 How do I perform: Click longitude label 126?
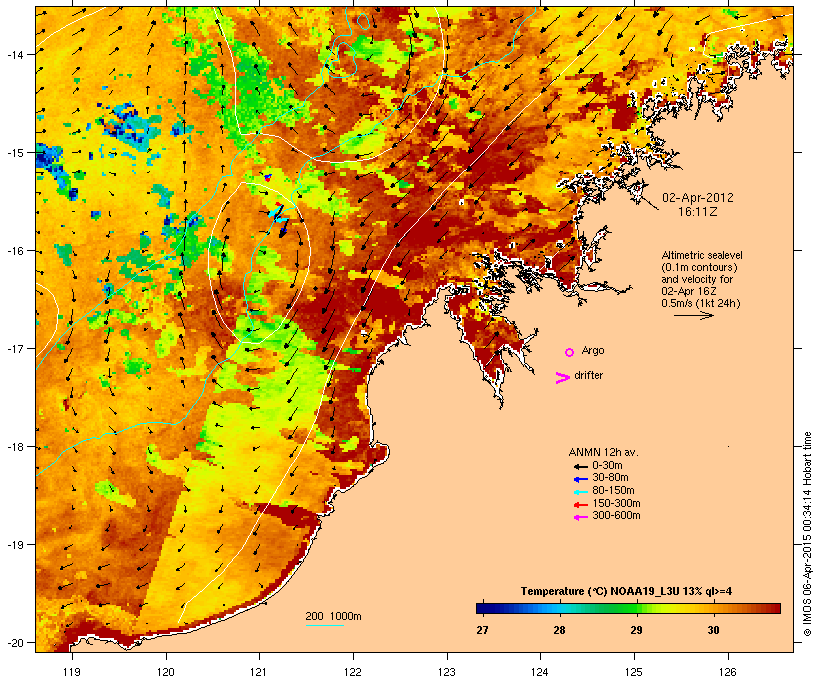tap(728, 672)
